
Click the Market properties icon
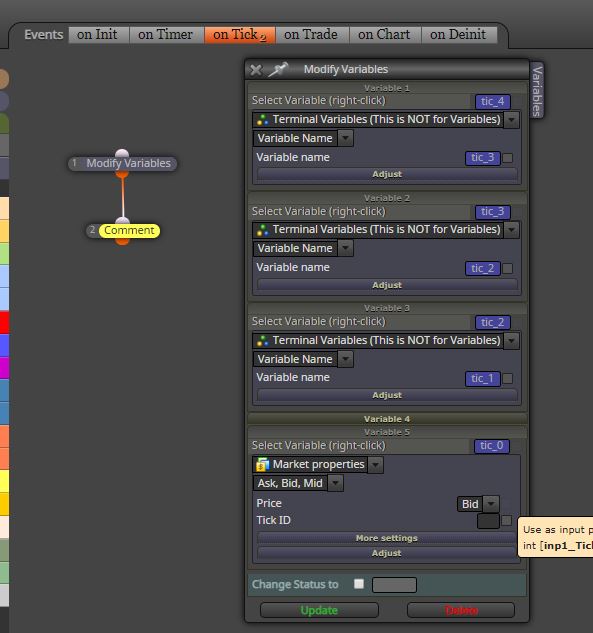[262, 465]
